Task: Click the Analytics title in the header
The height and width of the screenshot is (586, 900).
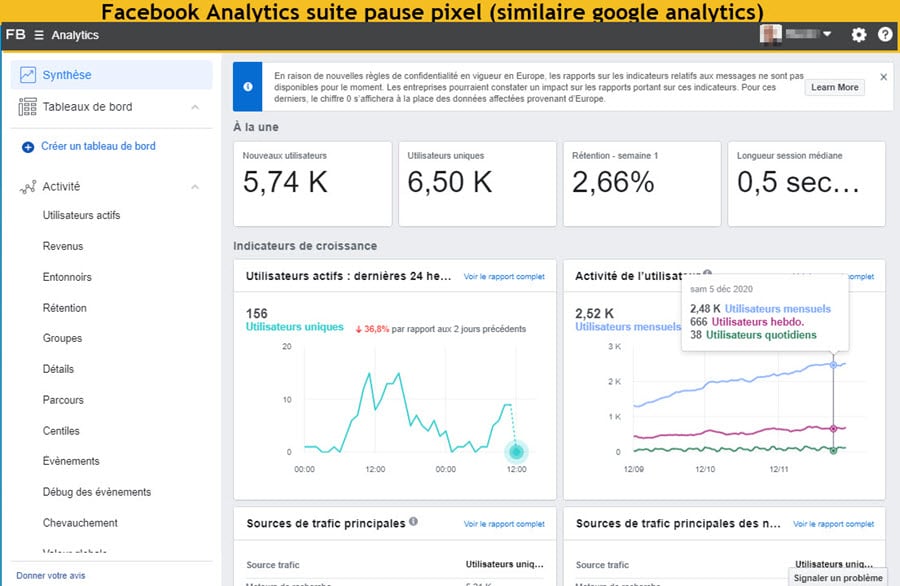Action: click(x=75, y=35)
